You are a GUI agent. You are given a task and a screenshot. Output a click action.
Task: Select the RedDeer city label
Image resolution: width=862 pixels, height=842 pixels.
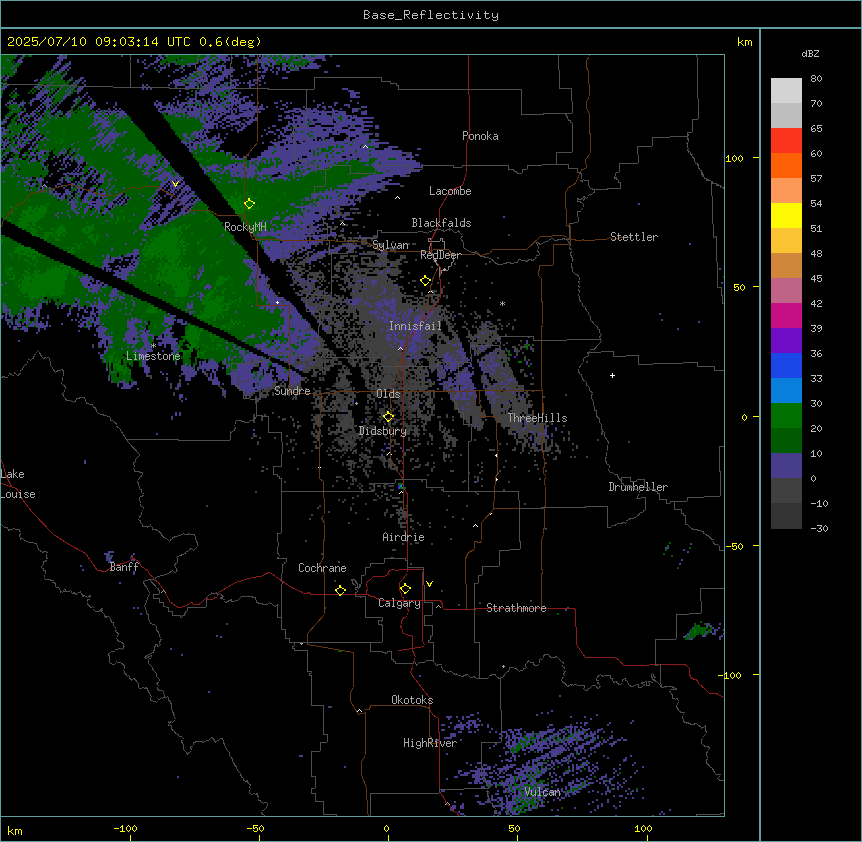[x=440, y=256]
